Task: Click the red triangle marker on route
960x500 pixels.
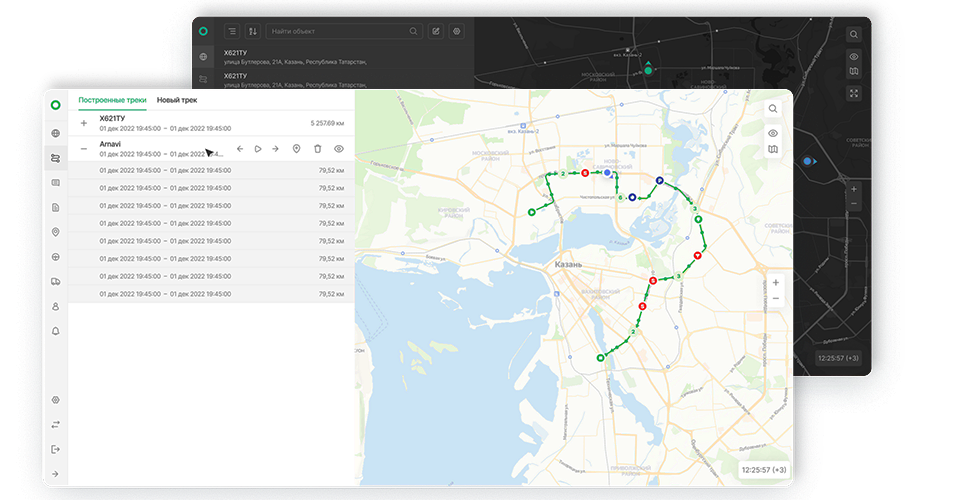Action: point(697,255)
